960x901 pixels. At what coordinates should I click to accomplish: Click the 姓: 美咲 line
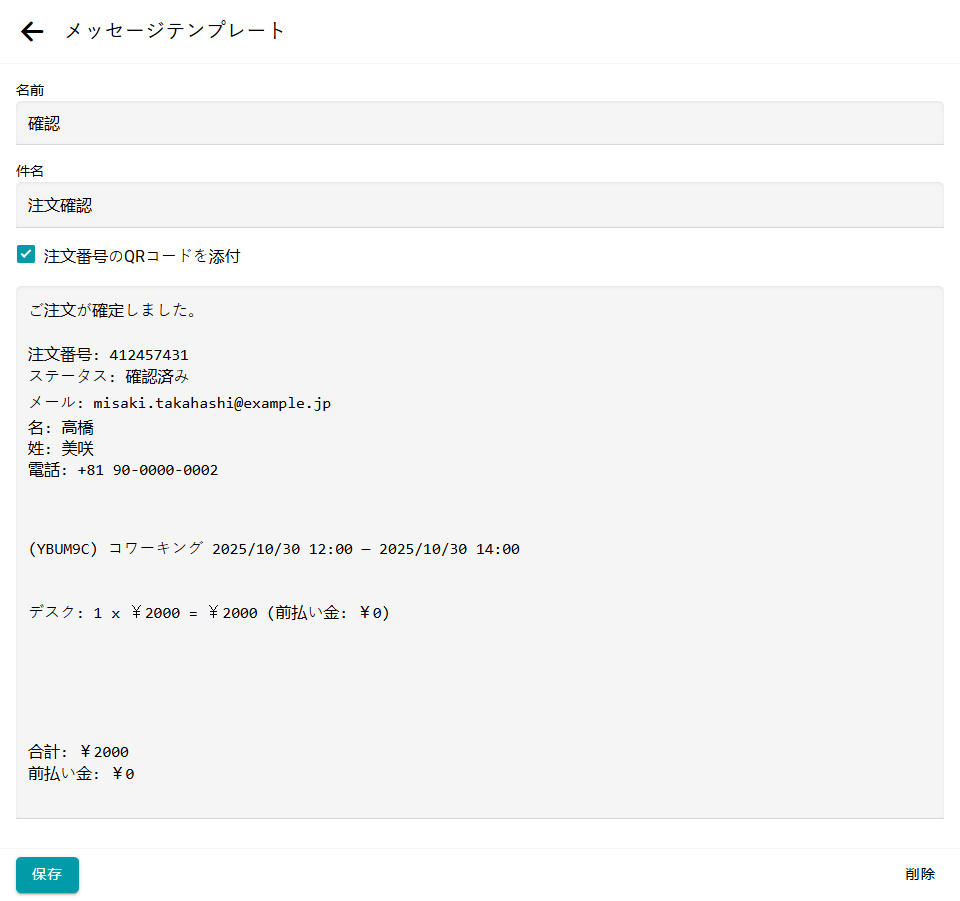point(61,449)
